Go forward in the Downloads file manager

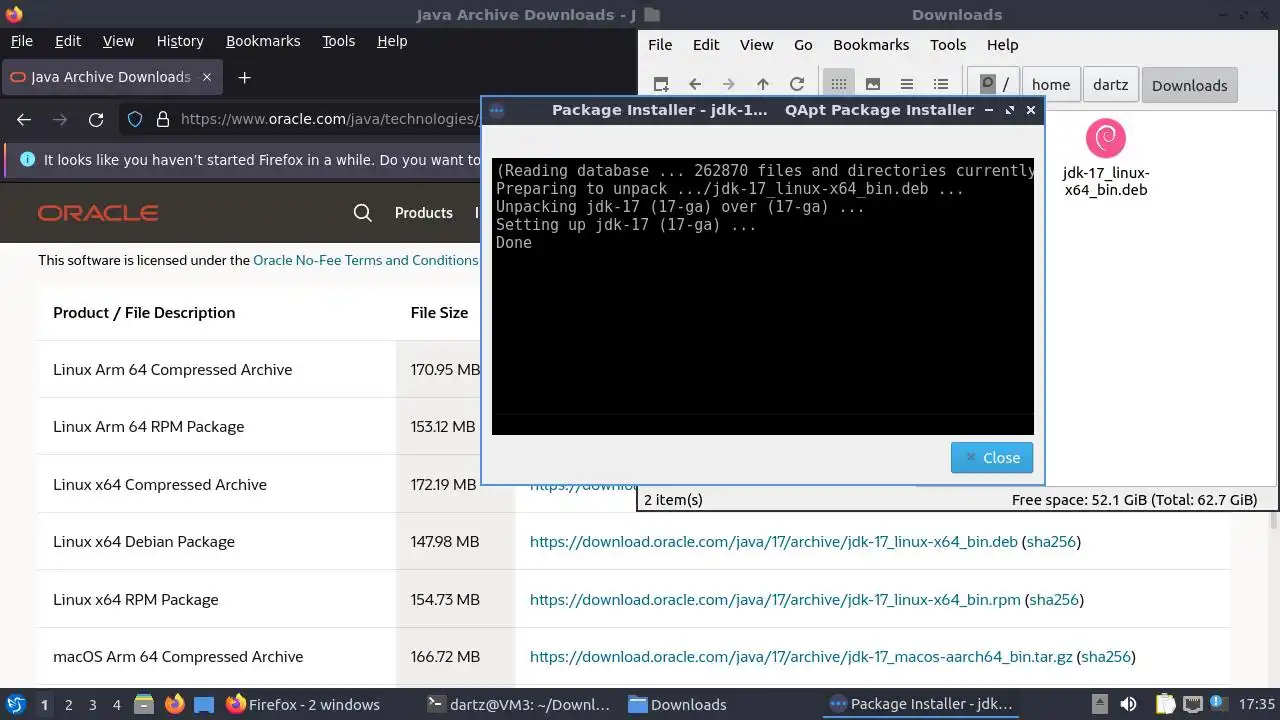[728, 85]
